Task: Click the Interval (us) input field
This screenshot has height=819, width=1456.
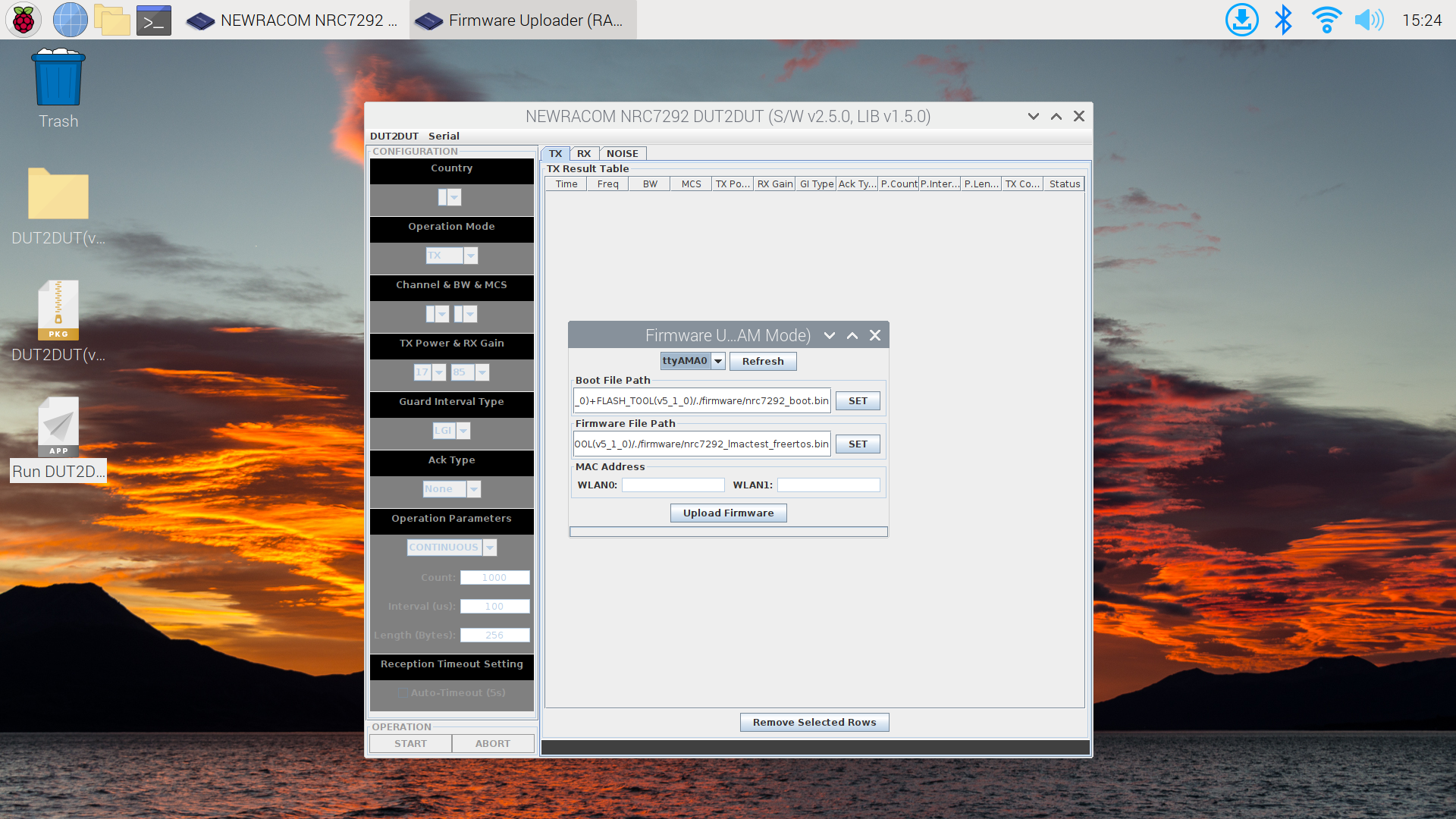Action: coord(494,606)
